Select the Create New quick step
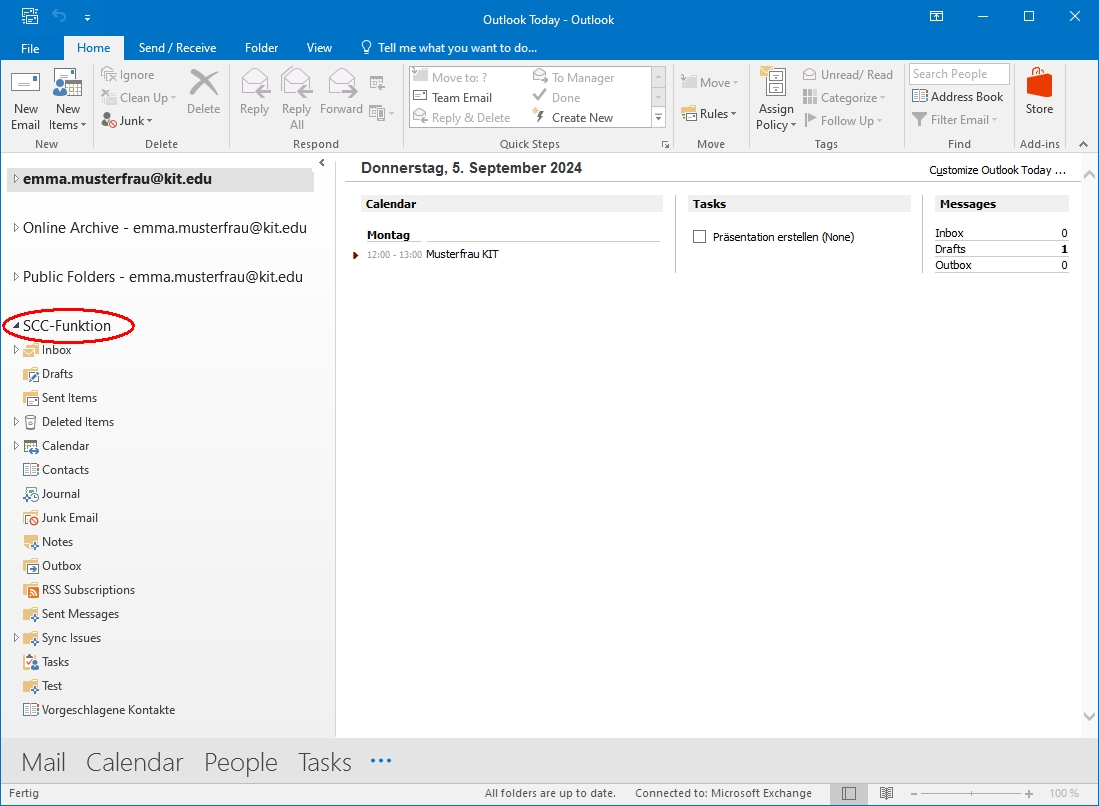The image size is (1099, 806). 573,118
